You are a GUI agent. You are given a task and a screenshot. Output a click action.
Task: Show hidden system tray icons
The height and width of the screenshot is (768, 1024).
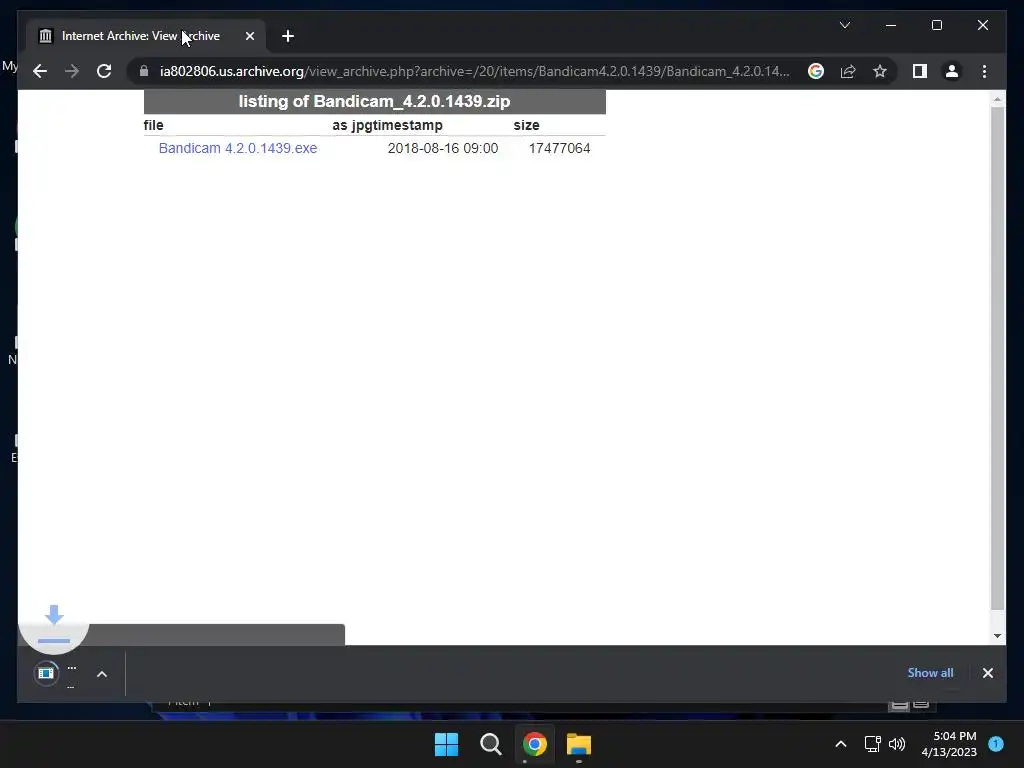[x=840, y=744]
